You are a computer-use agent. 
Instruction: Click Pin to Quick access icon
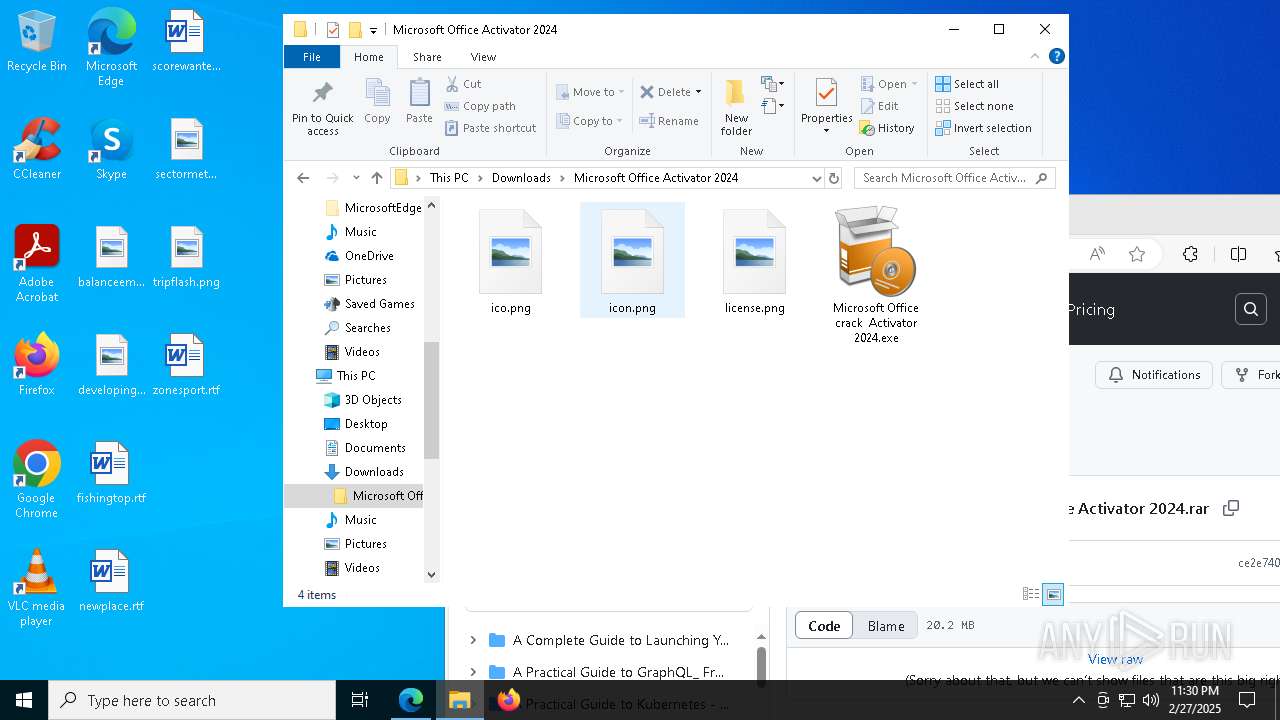322,108
